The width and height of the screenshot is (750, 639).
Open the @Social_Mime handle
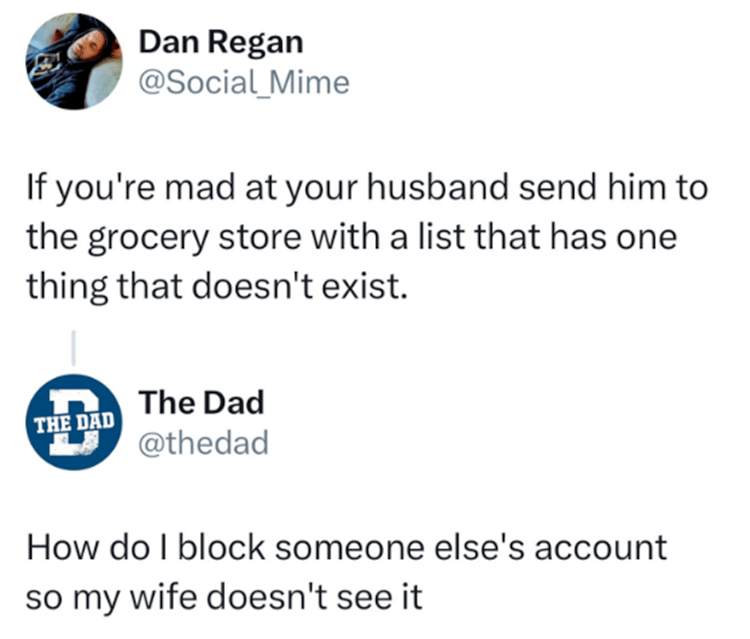[245, 82]
